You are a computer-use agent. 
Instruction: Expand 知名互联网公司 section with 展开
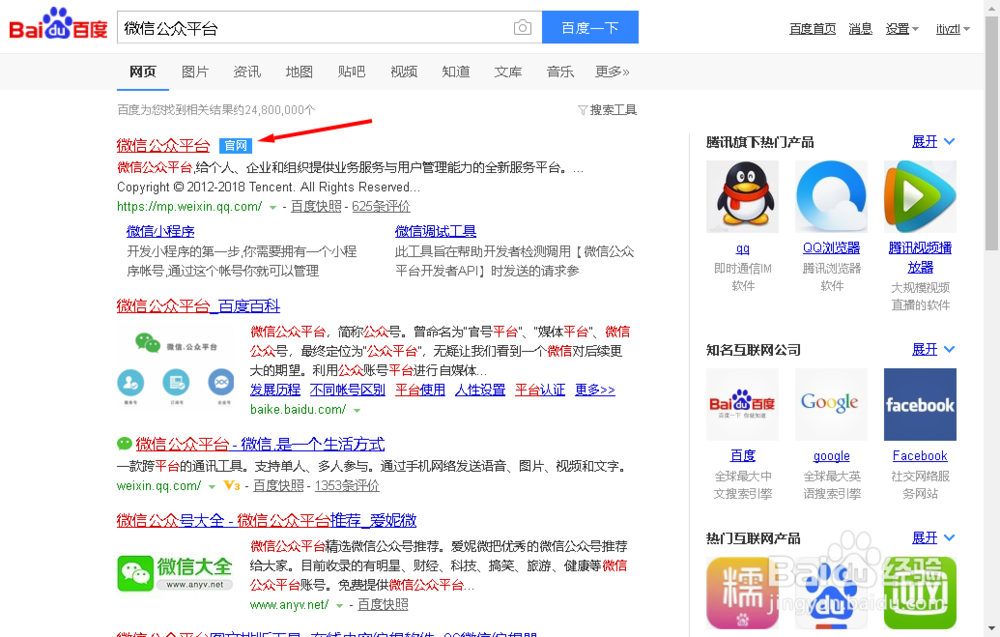(933, 349)
